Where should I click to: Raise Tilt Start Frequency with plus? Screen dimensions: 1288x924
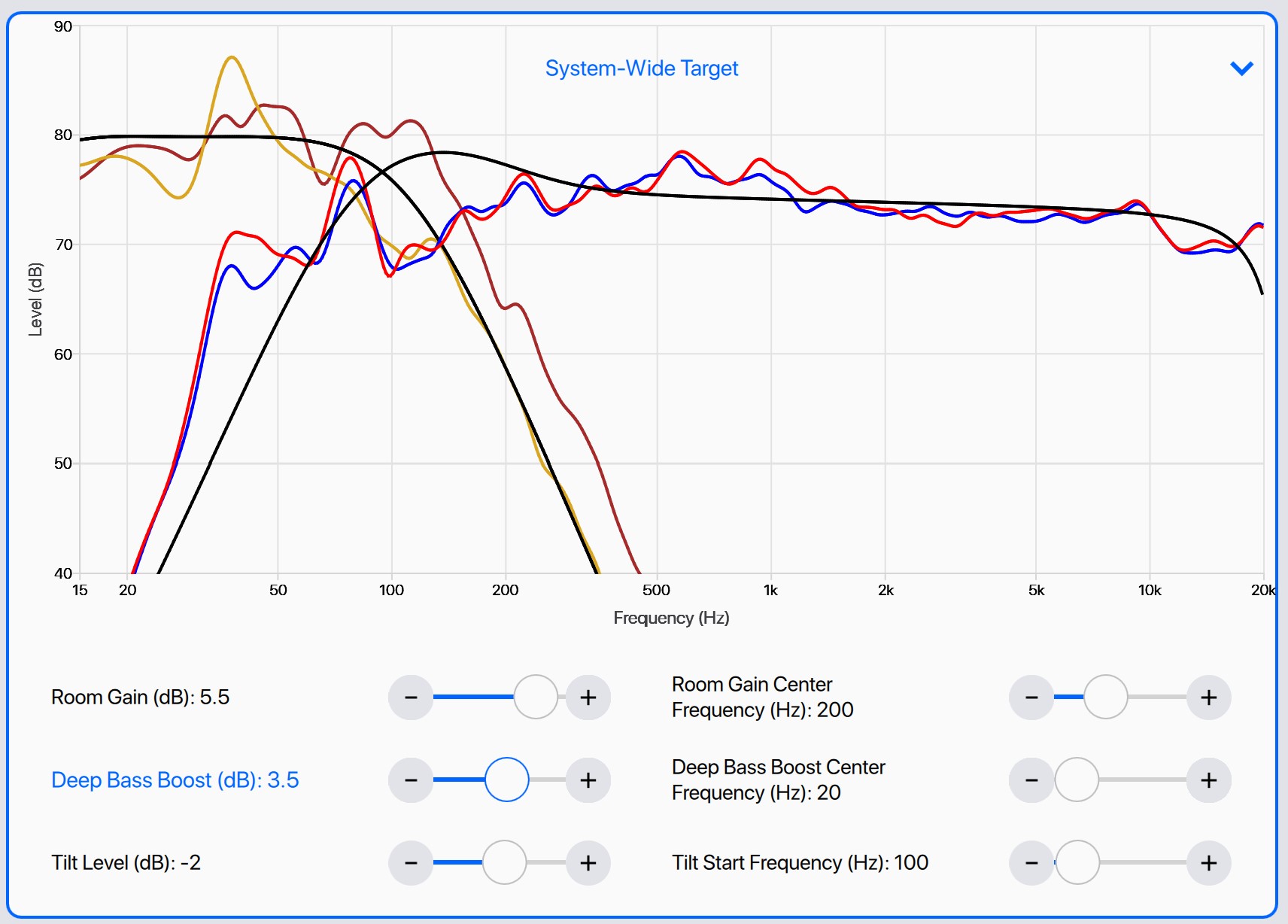coord(1209,863)
